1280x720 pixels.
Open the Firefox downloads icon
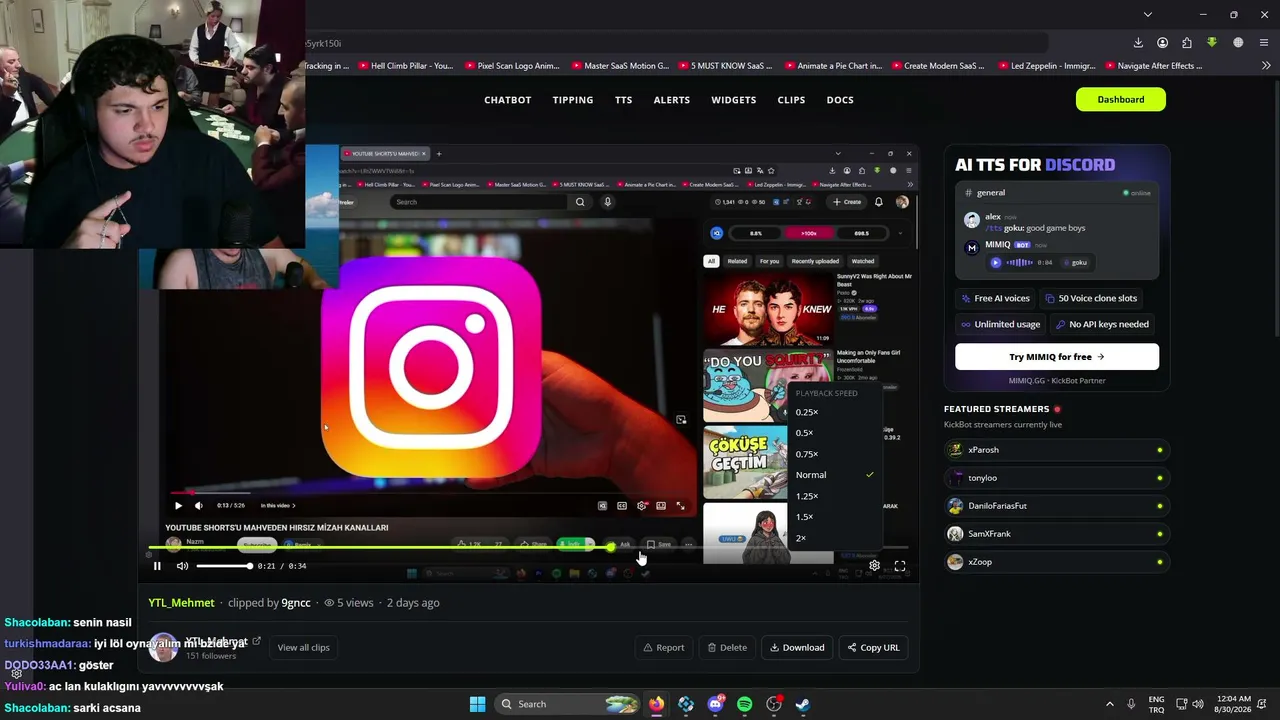pyautogui.click(x=1138, y=43)
